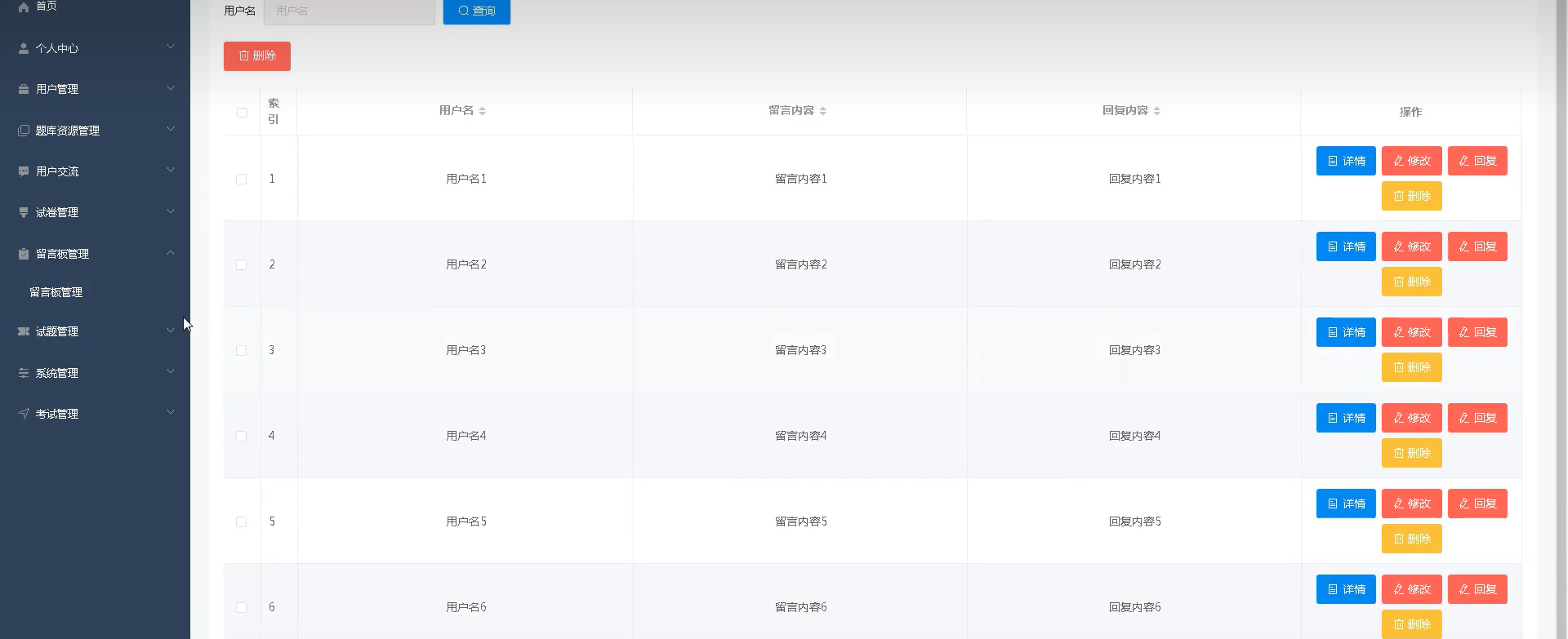Viewport: 1568px width, 639px height.
Task: Expand the 试卷管理 chevron
Action: pyautogui.click(x=171, y=211)
